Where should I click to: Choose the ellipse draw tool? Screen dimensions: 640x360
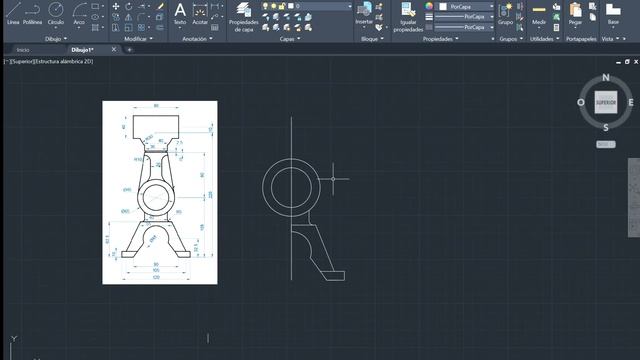tap(95, 17)
